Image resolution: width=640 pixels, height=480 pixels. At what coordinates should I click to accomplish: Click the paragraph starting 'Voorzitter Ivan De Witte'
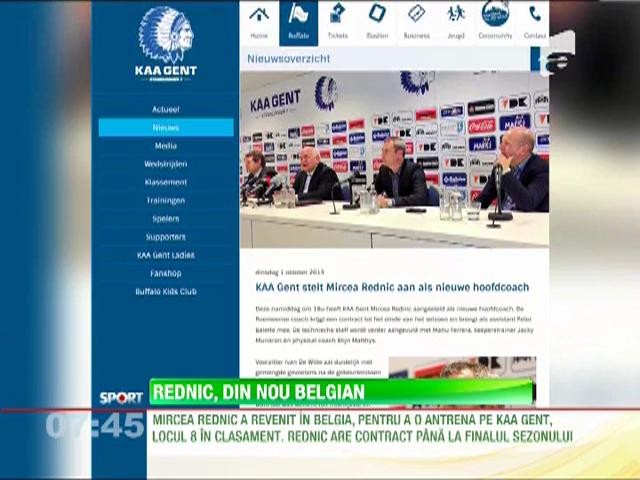click(x=318, y=367)
